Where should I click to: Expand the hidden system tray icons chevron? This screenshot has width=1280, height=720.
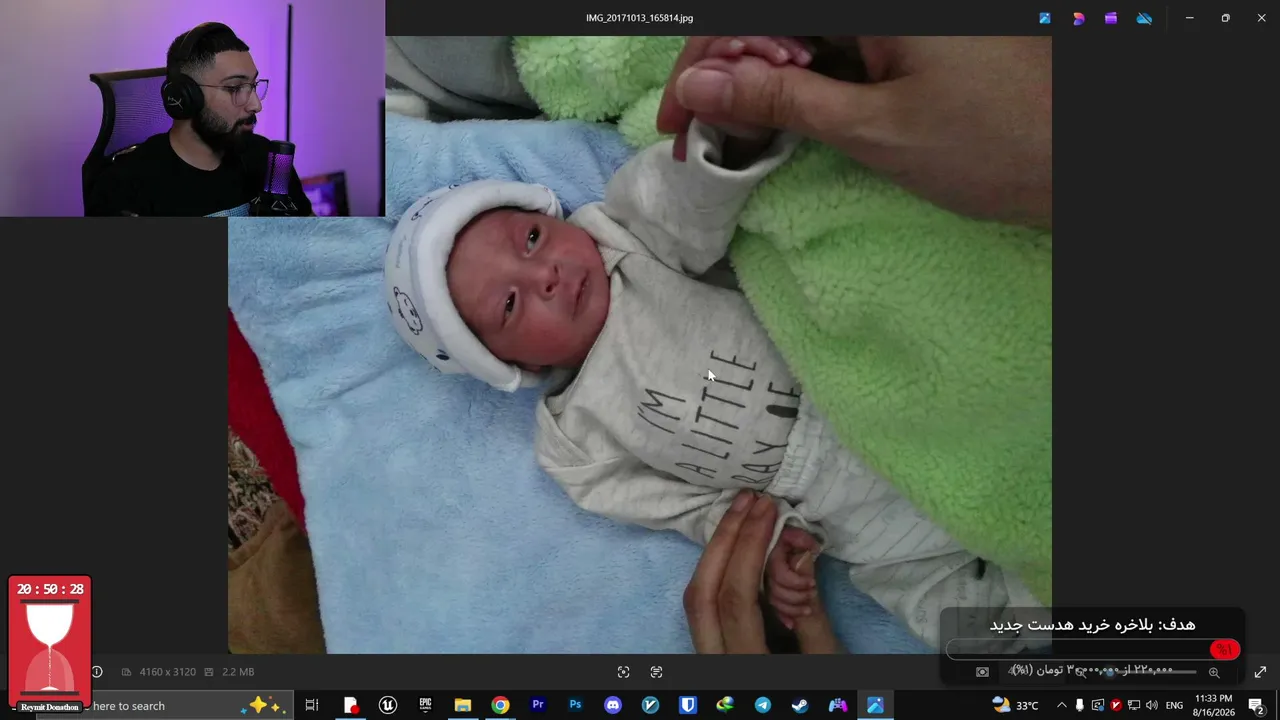[1062, 705]
